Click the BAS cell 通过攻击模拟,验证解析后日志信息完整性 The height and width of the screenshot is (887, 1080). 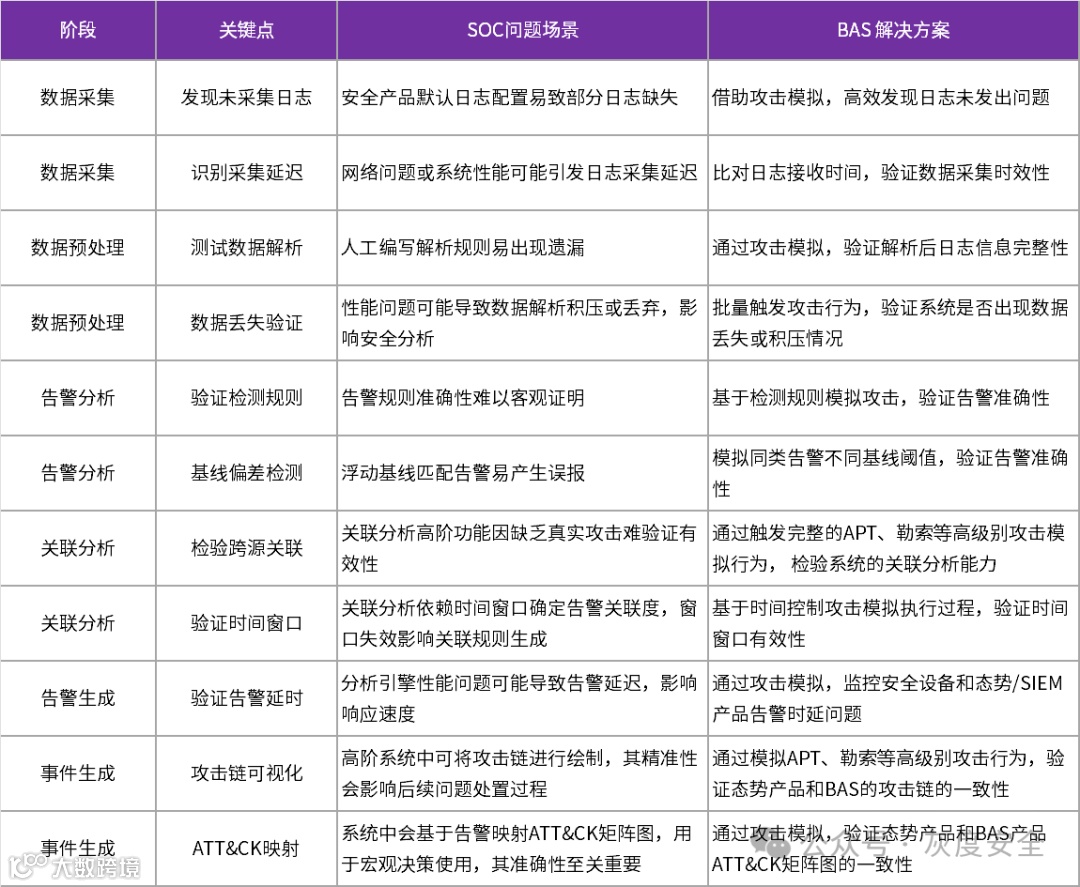tap(893, 248)
